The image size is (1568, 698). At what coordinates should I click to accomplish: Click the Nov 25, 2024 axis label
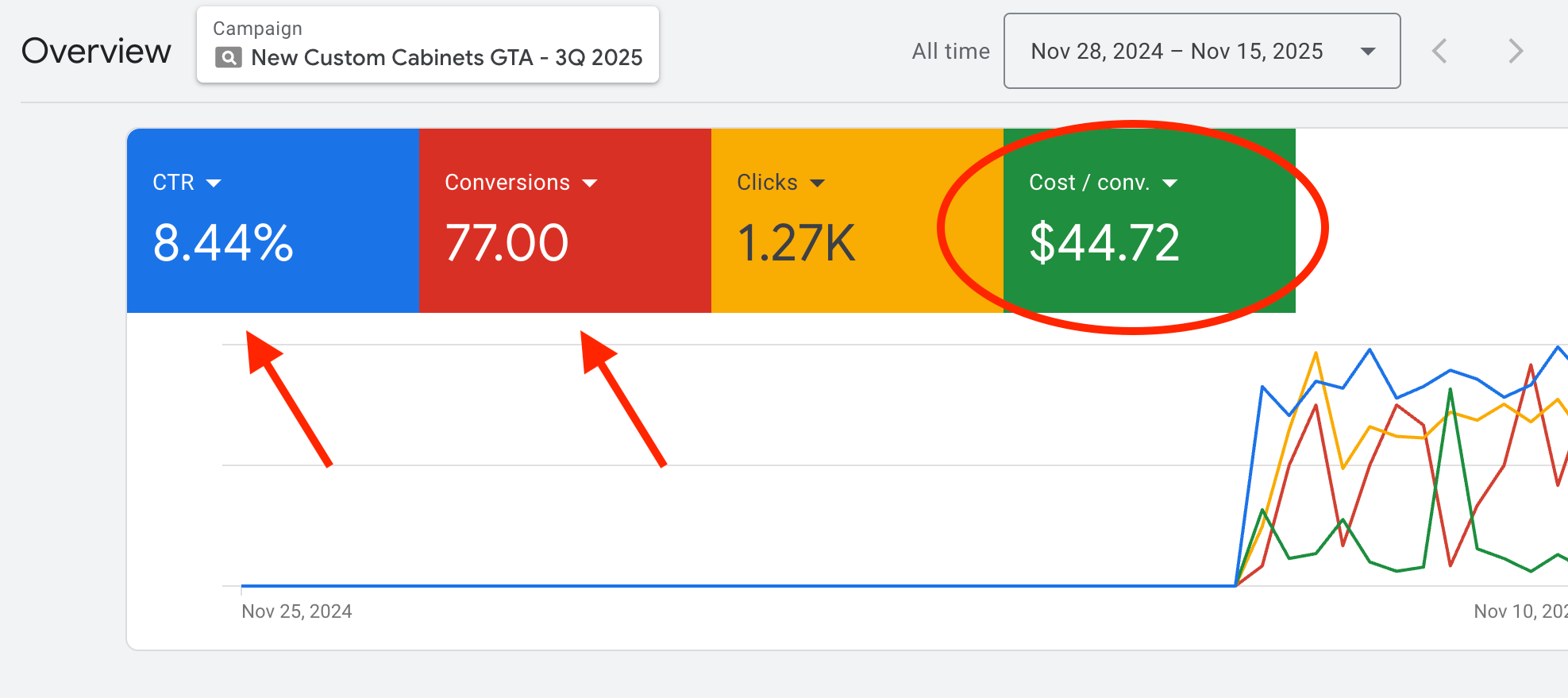[297, 611]
